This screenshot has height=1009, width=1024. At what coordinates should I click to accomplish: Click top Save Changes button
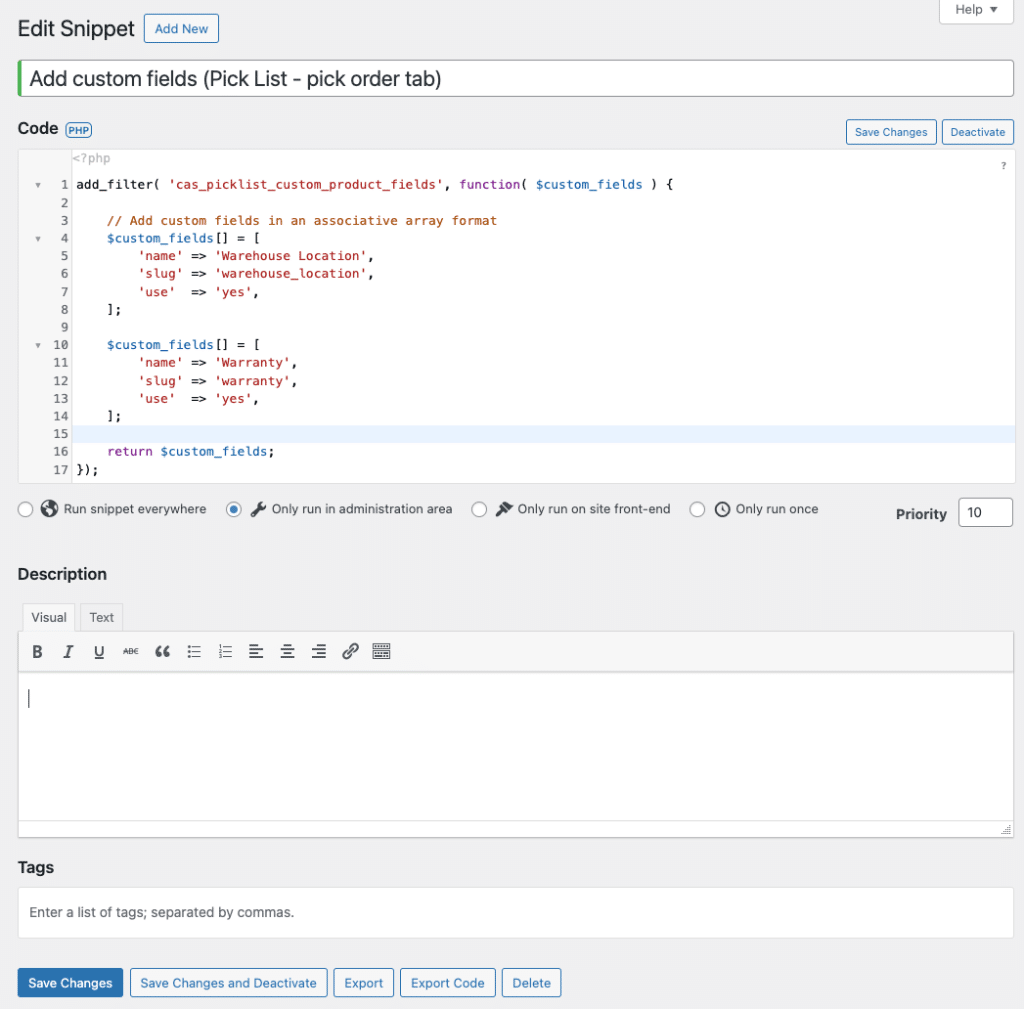891,132
